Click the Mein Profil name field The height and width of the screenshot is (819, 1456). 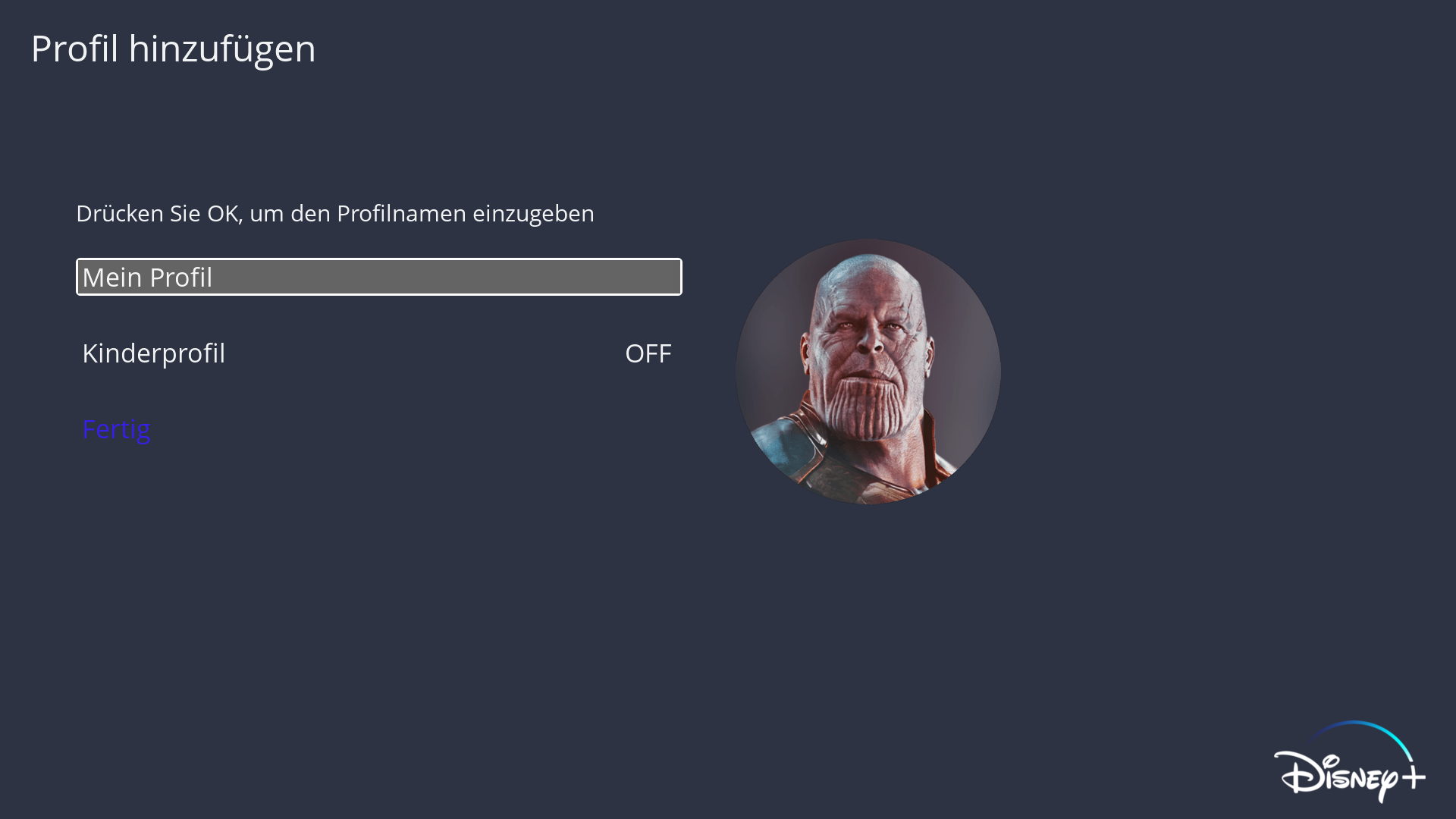[x=378, y=277]
